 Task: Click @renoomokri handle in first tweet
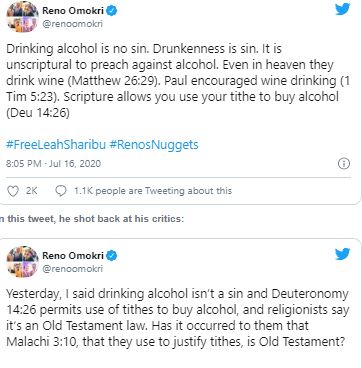coord(72,24)
